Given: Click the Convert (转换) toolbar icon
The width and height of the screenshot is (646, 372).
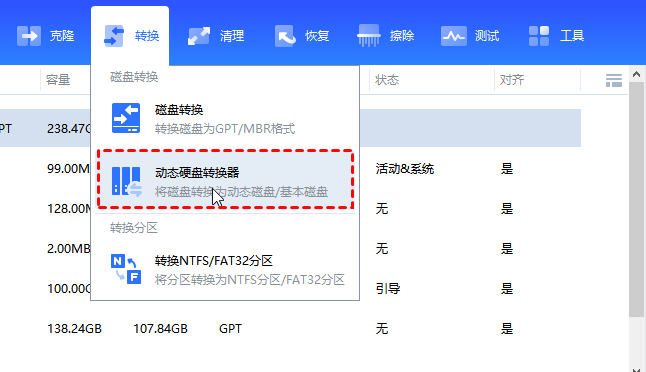Looking at the screenshot, I should (114, 36).
